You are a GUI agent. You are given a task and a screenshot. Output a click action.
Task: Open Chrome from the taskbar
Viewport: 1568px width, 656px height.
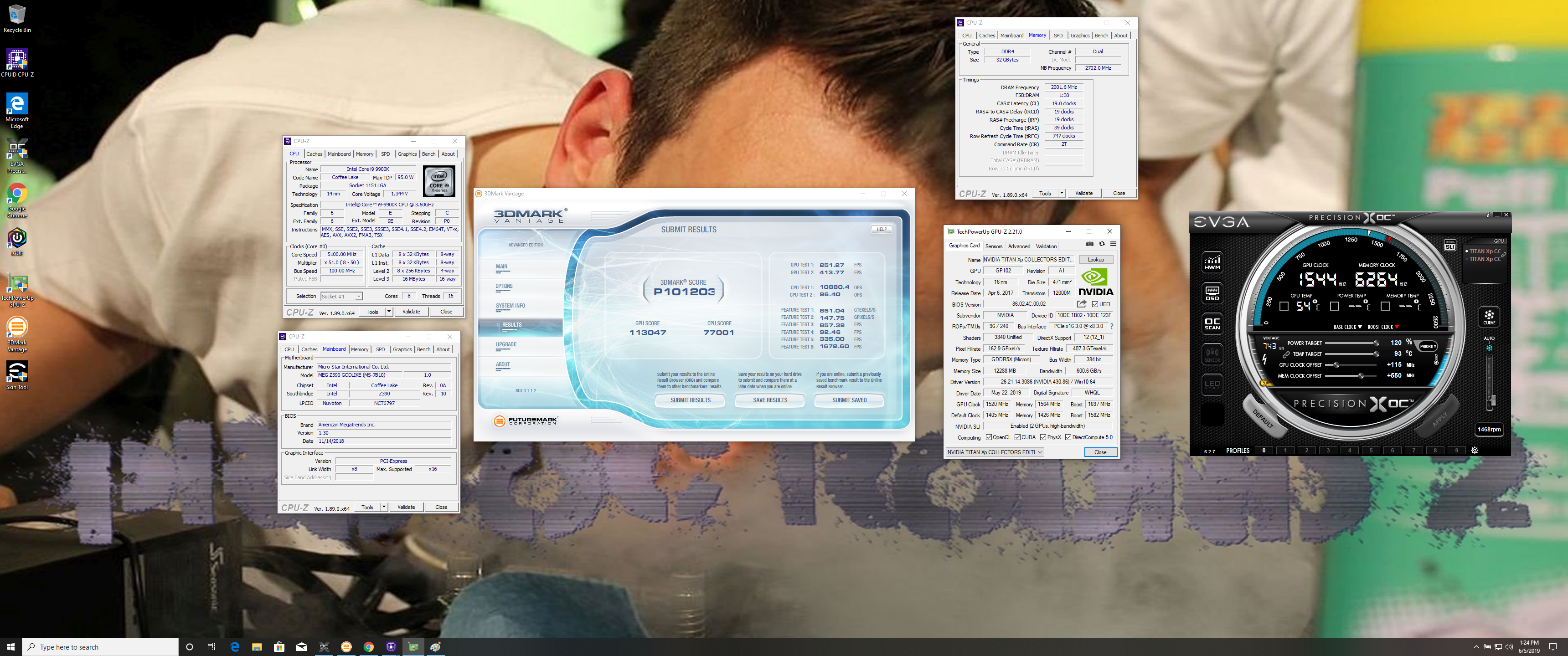(368, 647)
